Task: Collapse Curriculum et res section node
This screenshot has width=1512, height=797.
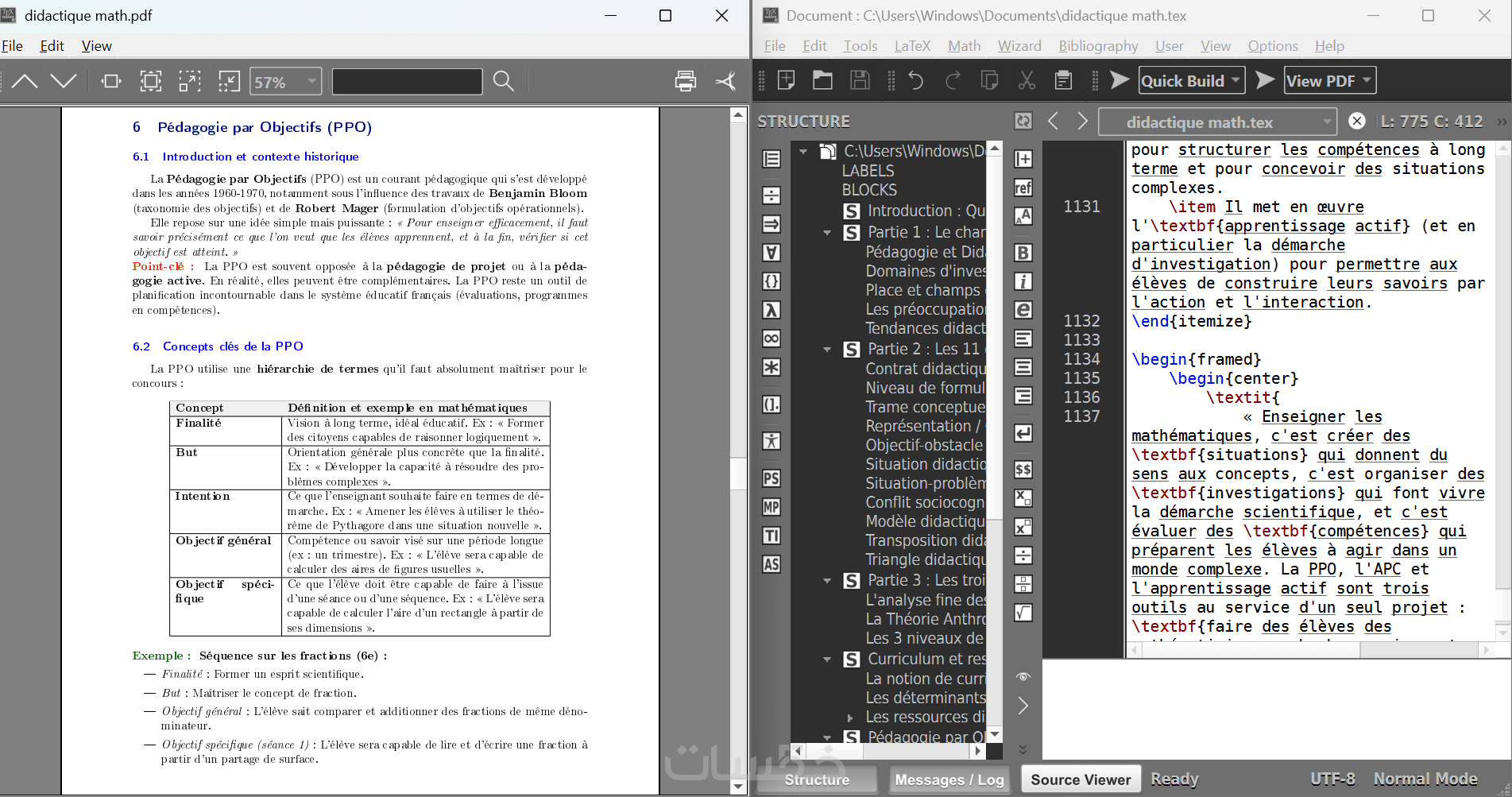Action: click(827, 660)
